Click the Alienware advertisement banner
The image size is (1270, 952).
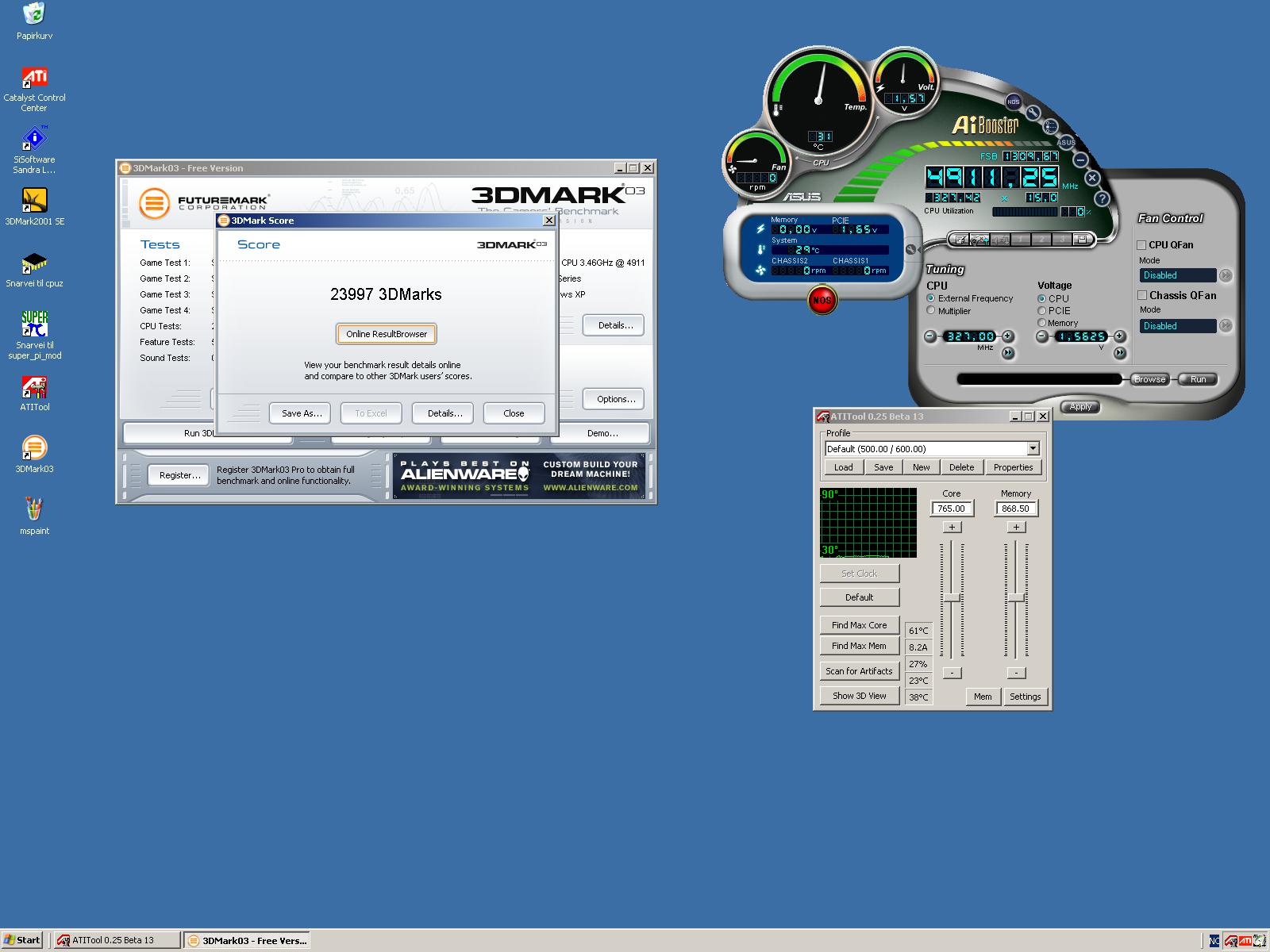click(518, 476)
